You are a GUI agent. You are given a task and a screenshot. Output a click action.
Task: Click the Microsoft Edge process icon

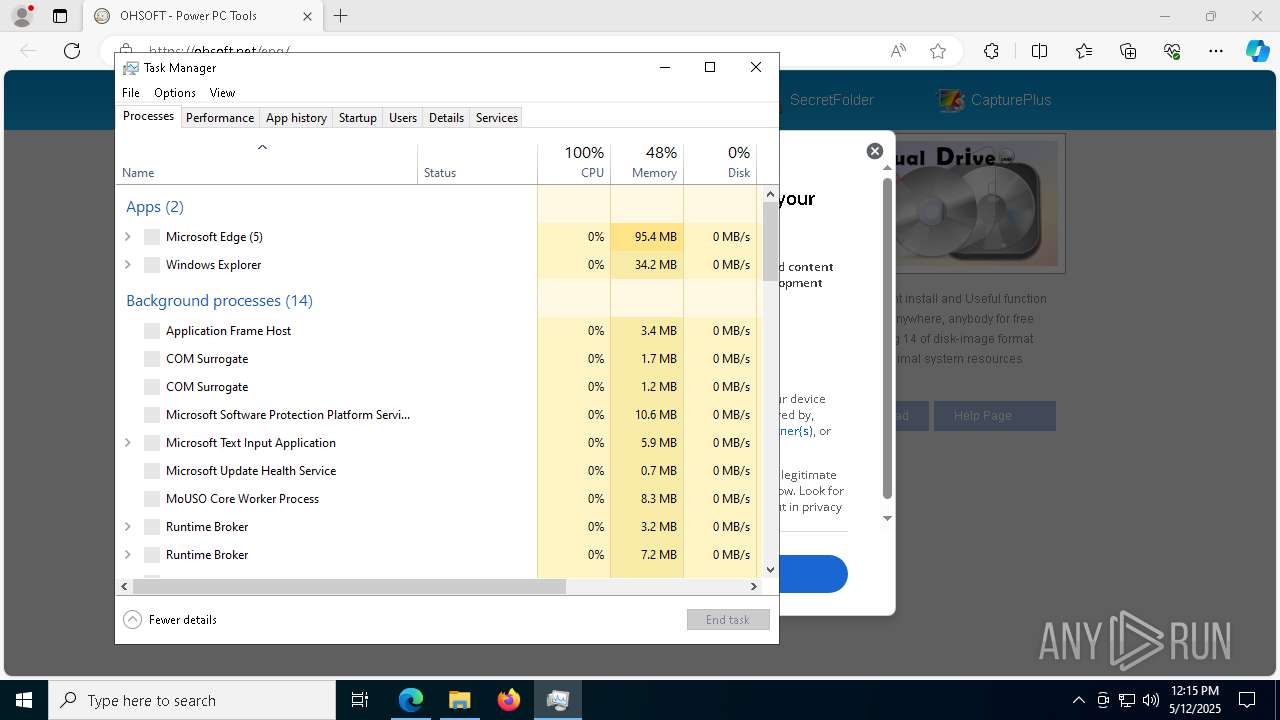tap(152, 237)
